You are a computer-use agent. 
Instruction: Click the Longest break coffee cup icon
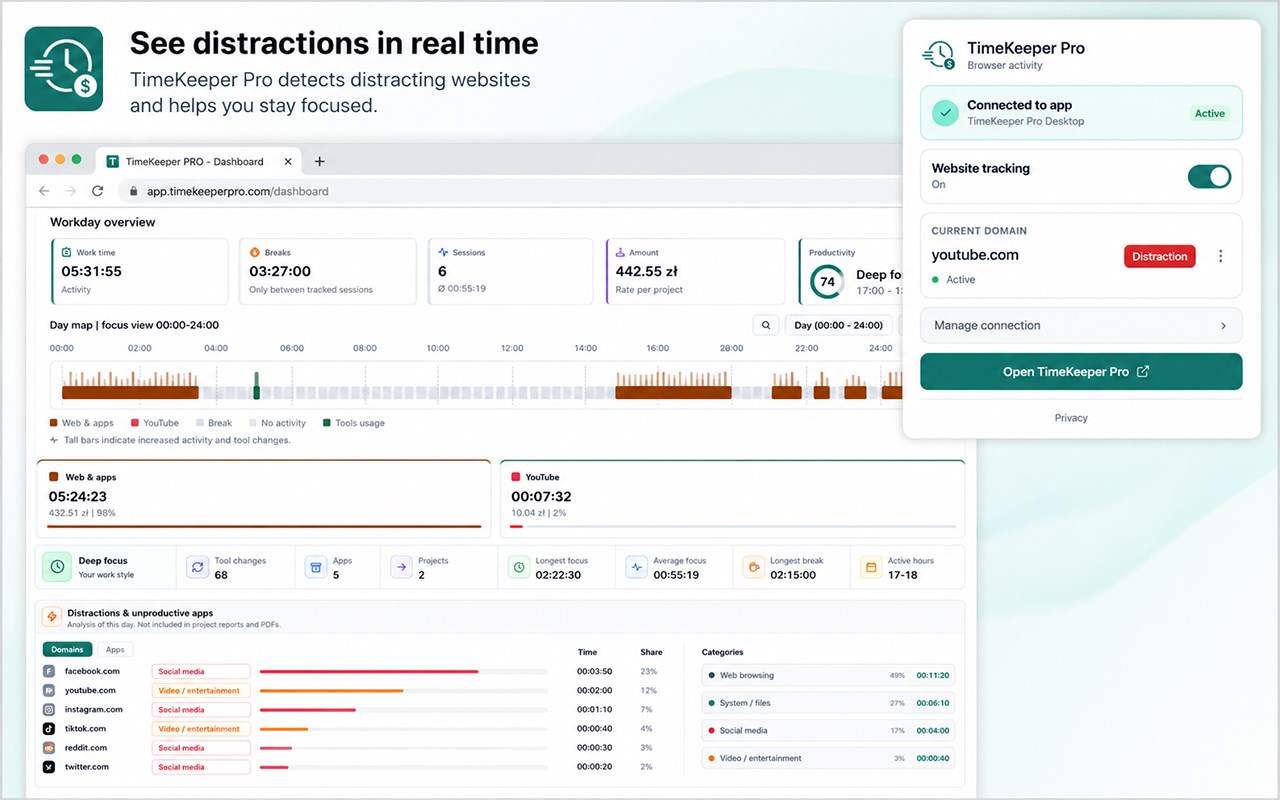tap(752, 567)
